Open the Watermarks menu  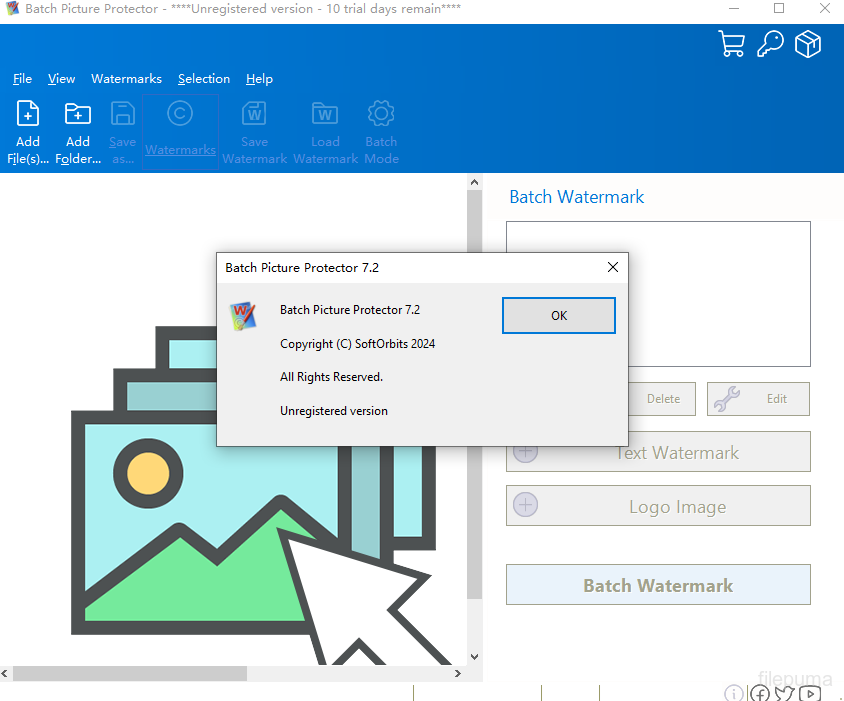[126, 79]
